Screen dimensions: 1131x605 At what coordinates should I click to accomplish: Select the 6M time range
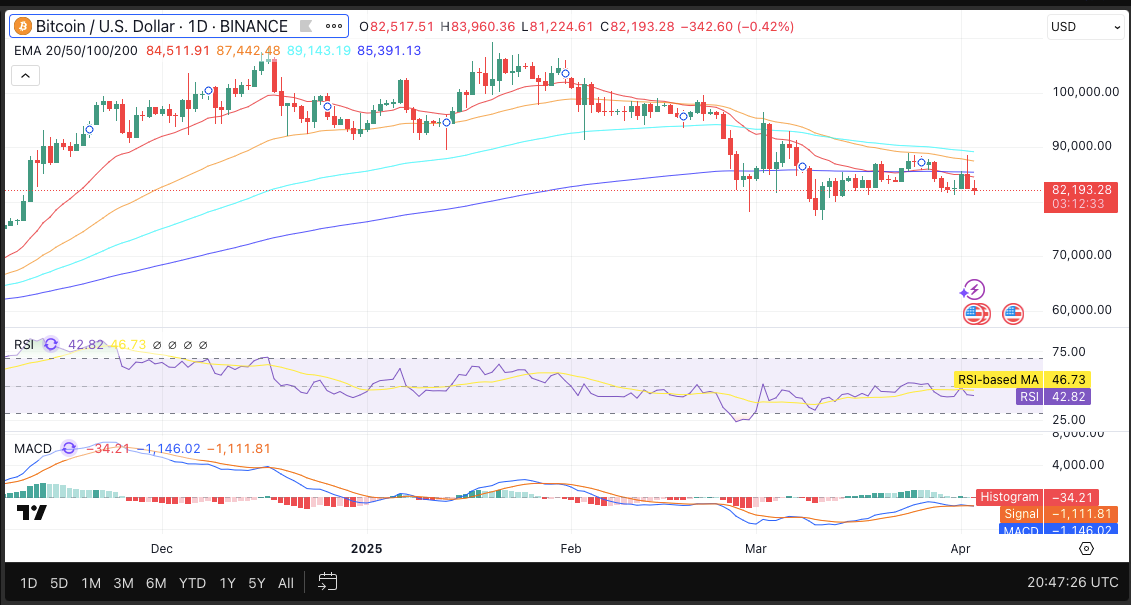(x=156, y=583)
